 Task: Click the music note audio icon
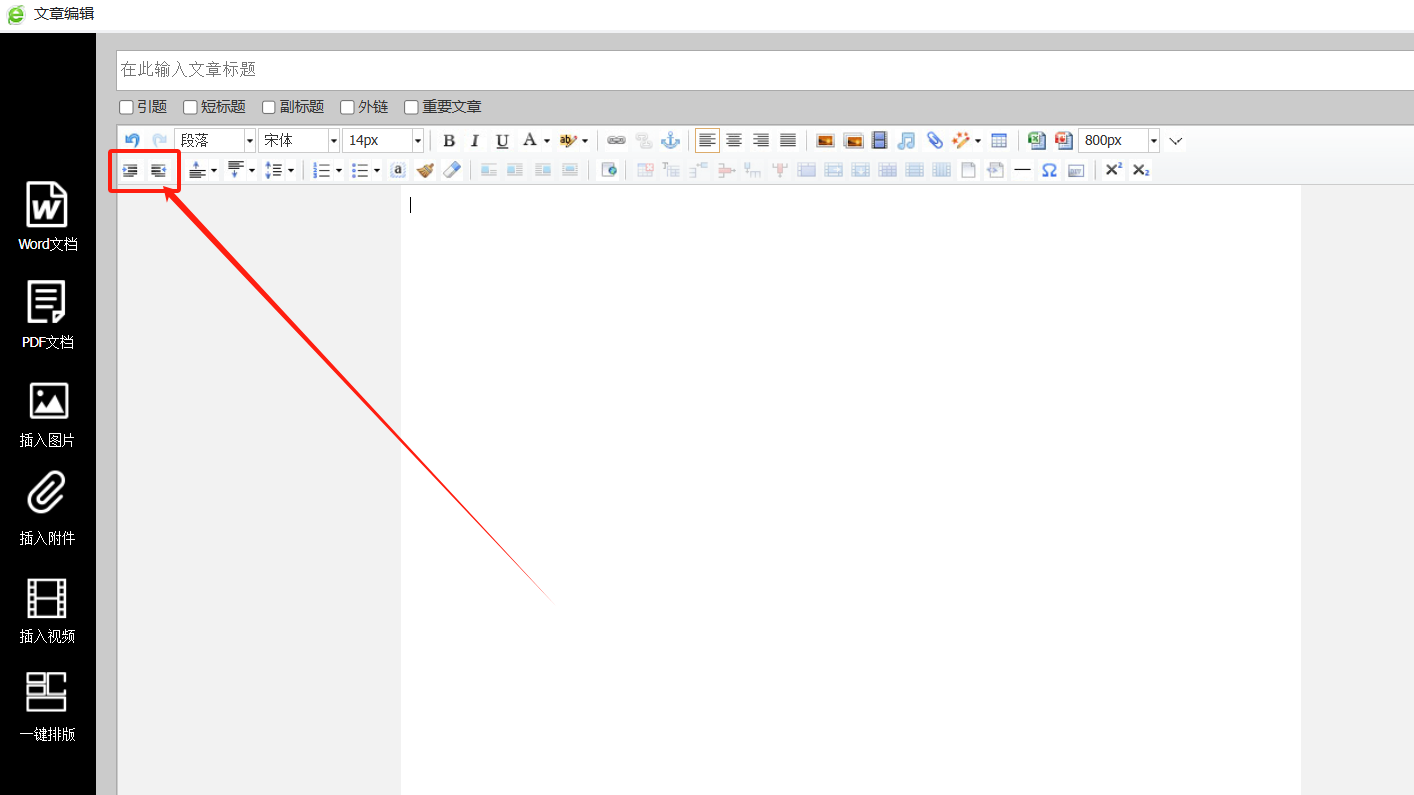906,141
